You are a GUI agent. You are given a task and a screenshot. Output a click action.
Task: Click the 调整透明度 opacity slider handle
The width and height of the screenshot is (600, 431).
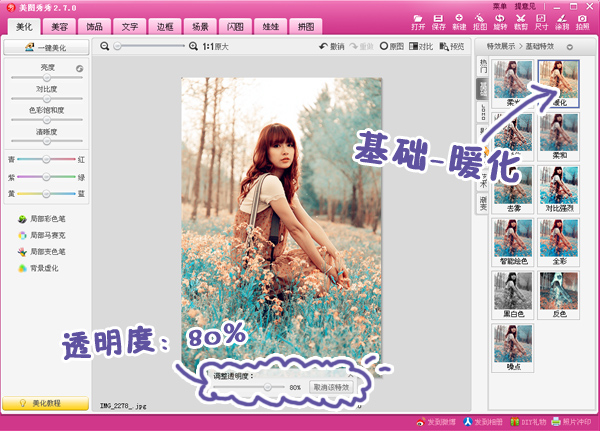click(267, 387)
